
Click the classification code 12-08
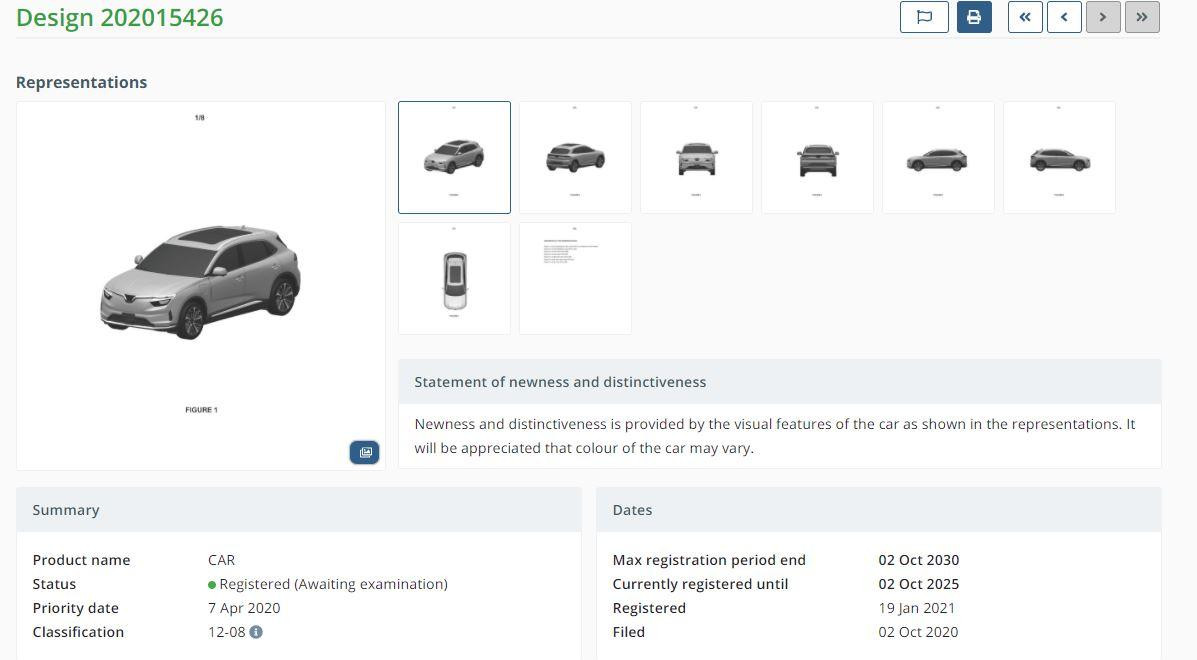coord(226,632)
